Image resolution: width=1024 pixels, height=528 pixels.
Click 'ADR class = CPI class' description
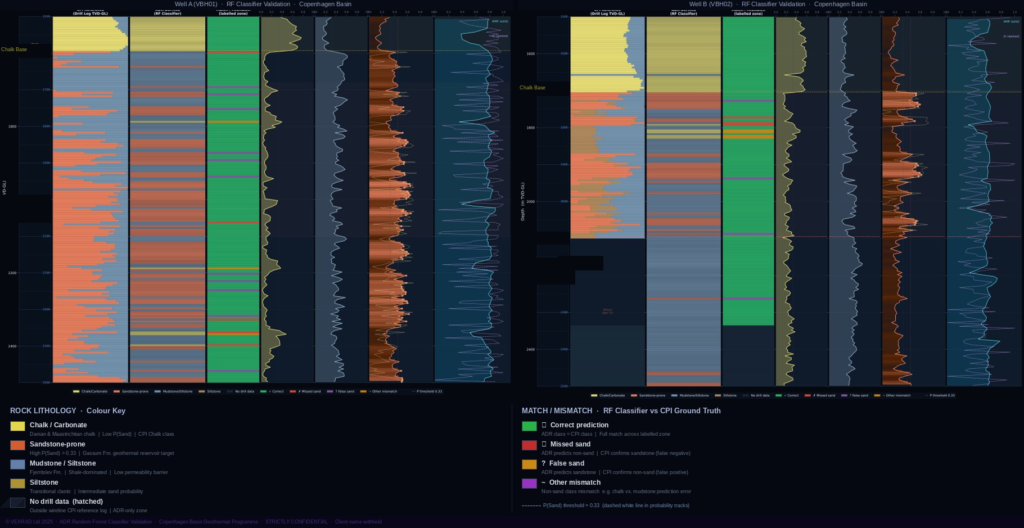568,434
